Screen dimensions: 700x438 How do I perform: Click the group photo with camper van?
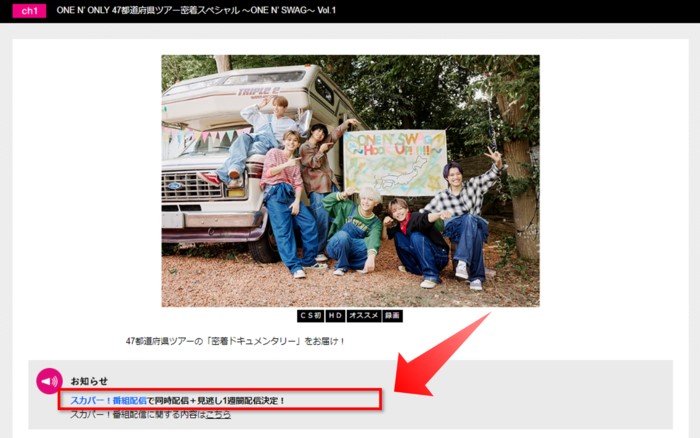point(350,181)
